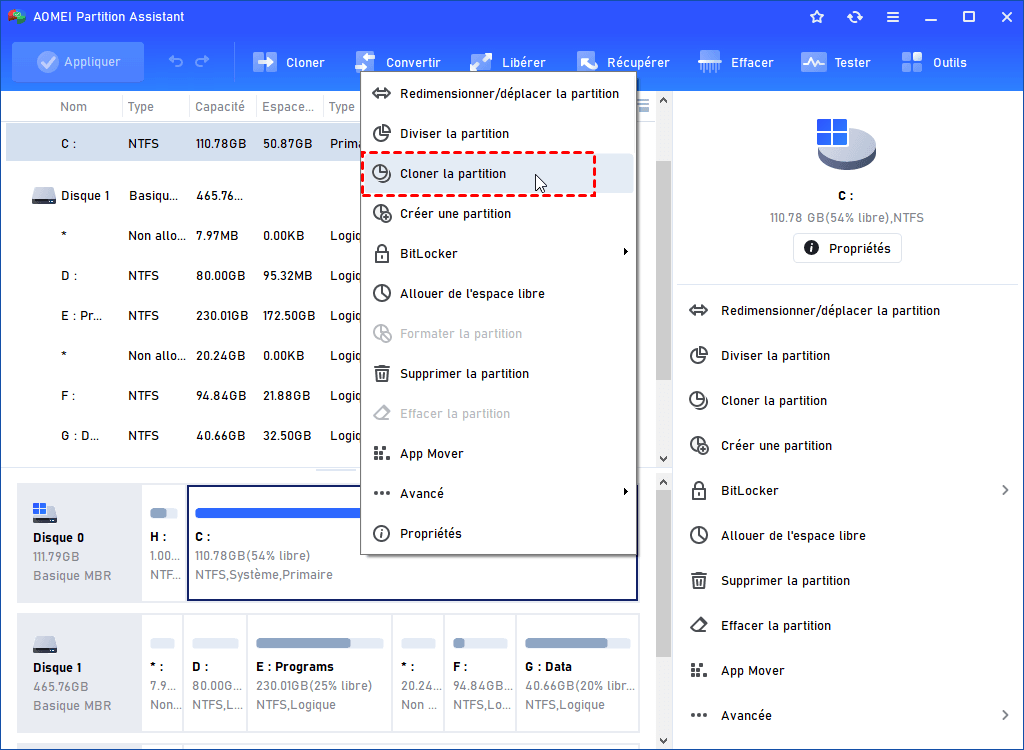Open the Outils toolbar menu

(x=934, y=62)
